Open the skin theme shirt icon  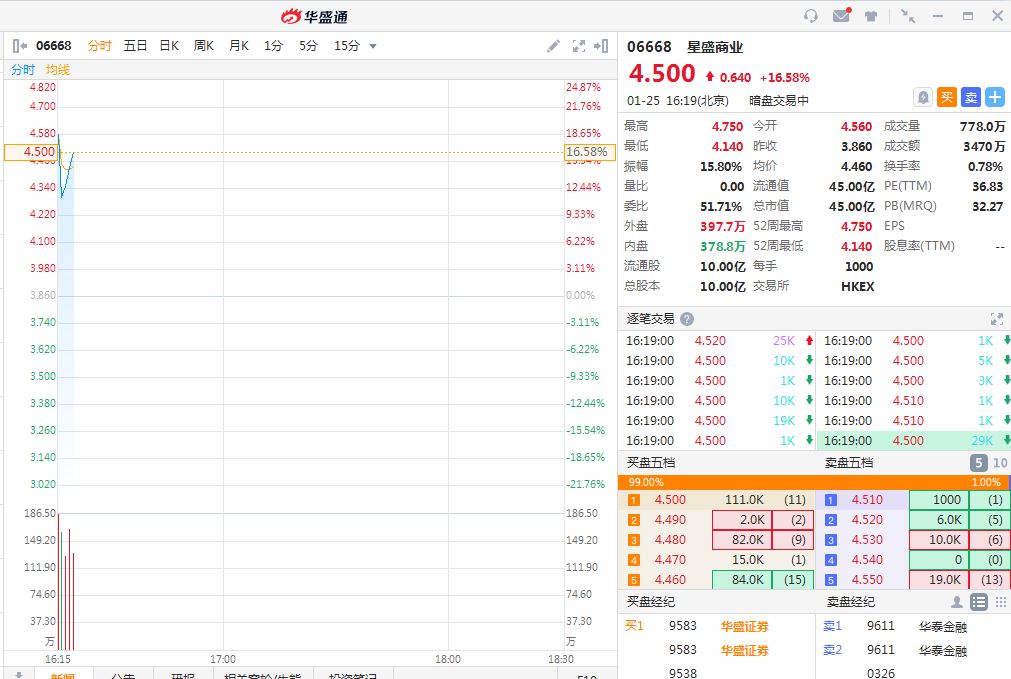coord(871,16)
